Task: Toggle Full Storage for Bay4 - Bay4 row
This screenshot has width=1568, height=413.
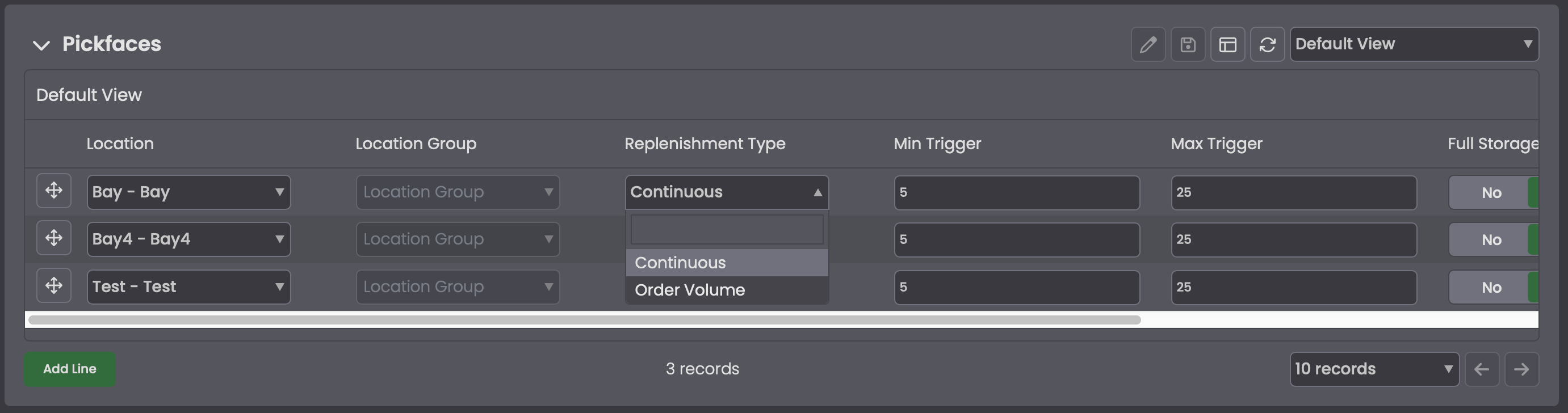Action: [x=1493, y=239]
